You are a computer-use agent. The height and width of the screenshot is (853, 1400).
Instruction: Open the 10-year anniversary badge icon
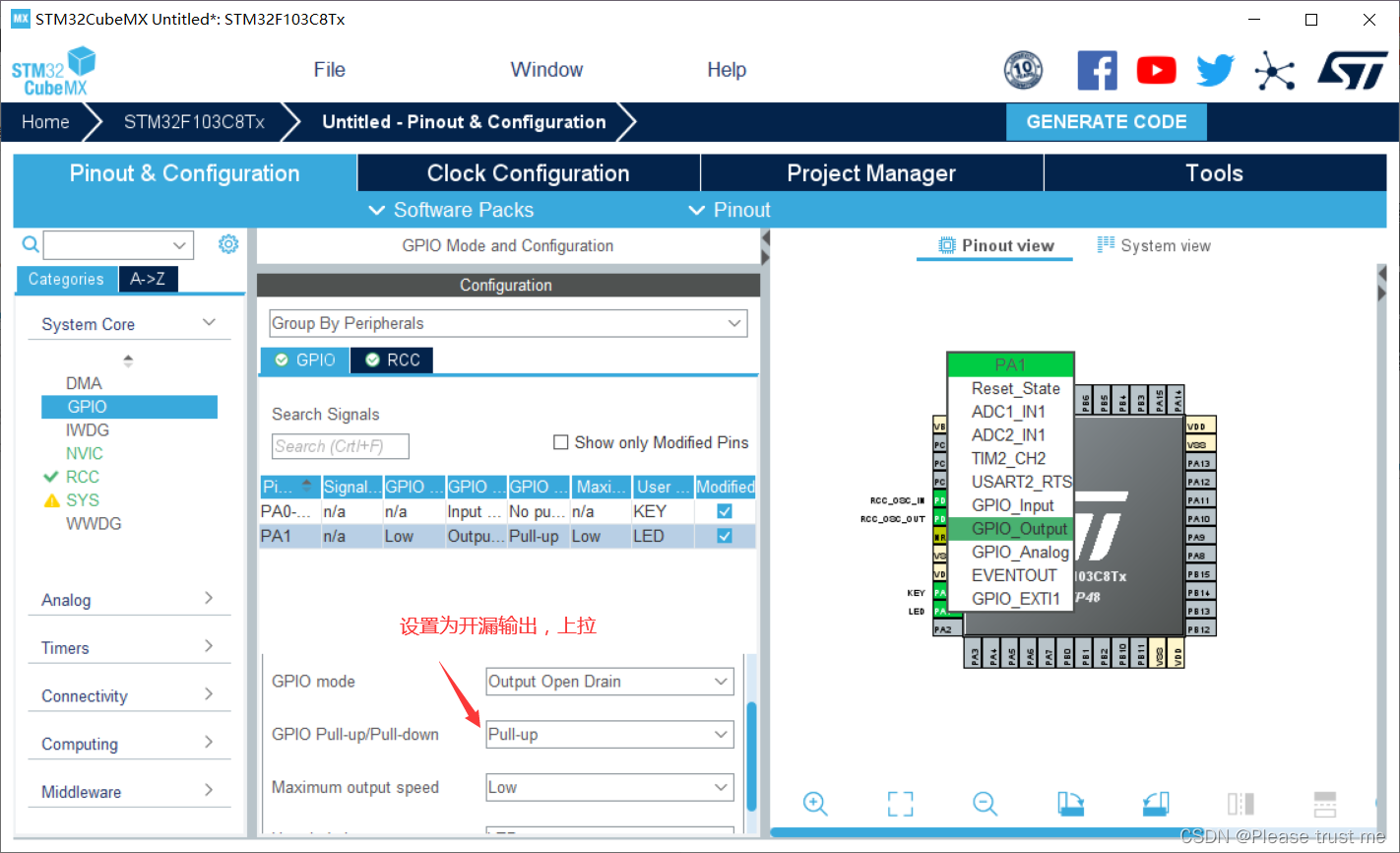click(x=1023, y=71)
